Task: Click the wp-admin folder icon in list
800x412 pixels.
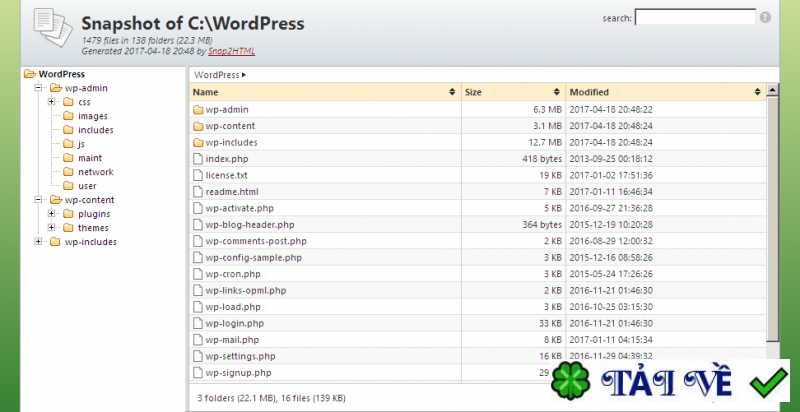Action: (198, 109)
